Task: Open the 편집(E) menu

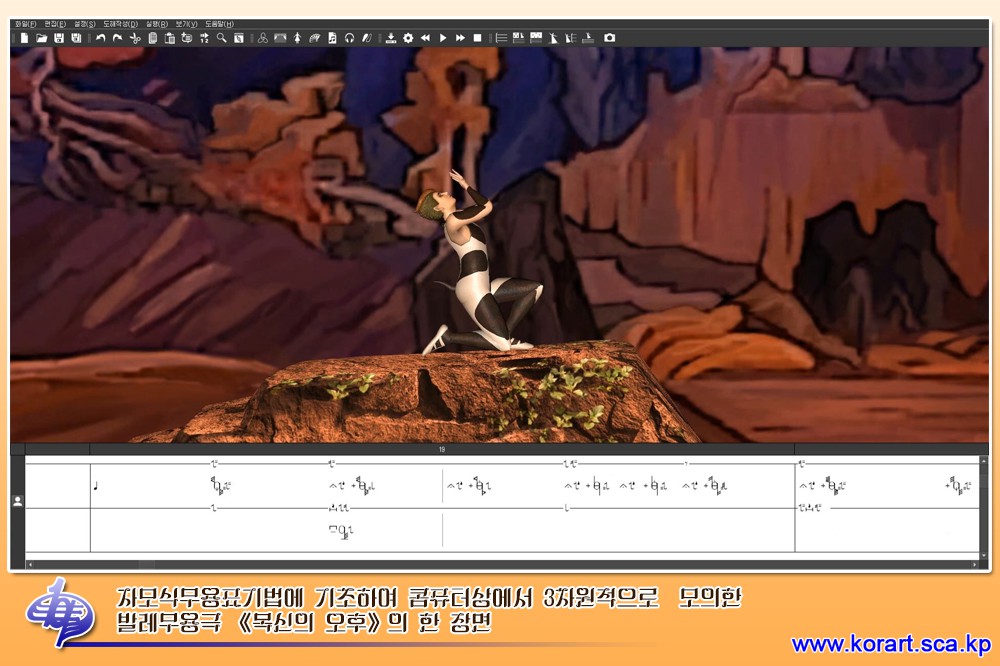Action: click(x=55, y=24)
